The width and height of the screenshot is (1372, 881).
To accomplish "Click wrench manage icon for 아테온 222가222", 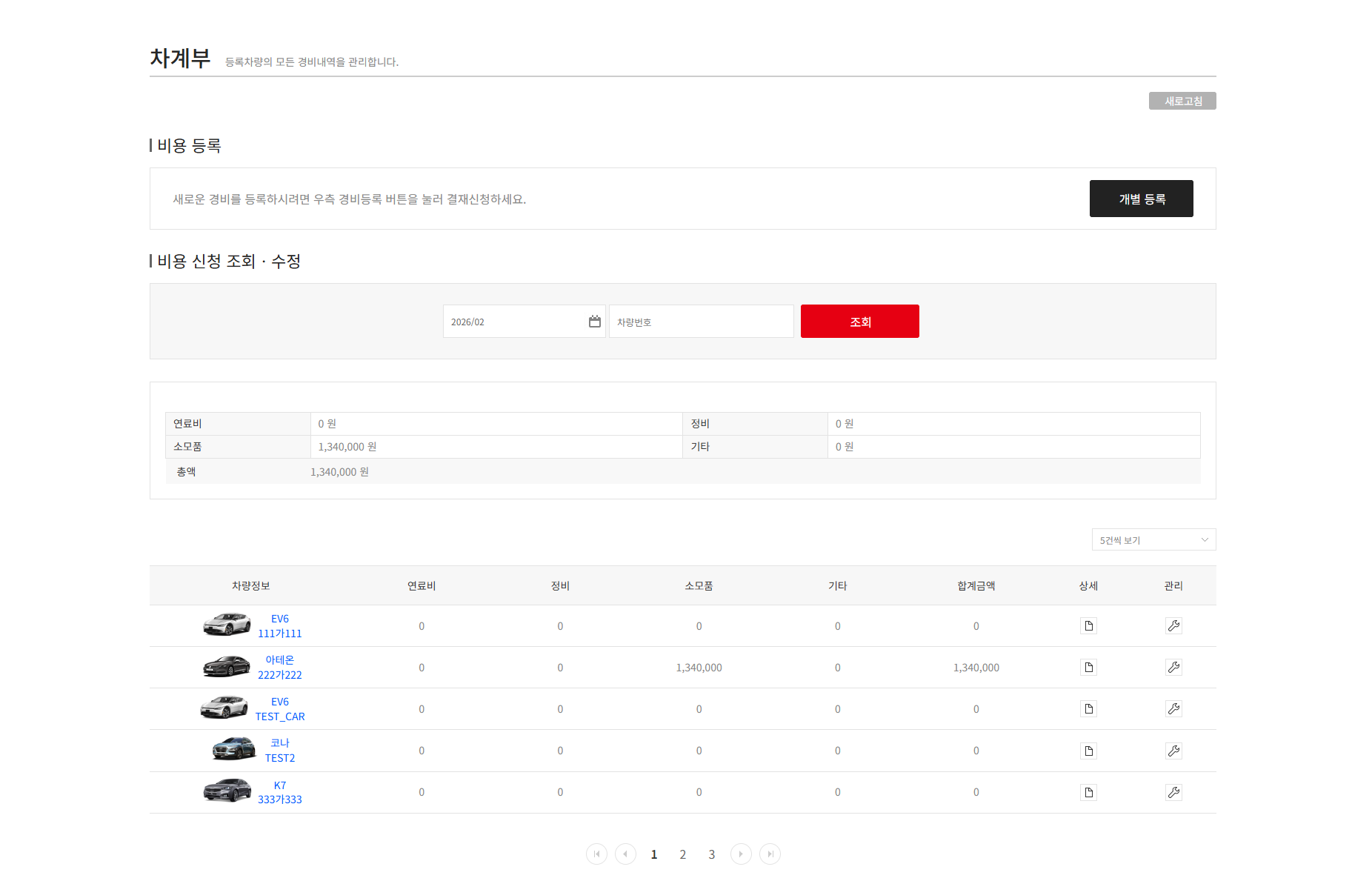I will (1173, 668).
